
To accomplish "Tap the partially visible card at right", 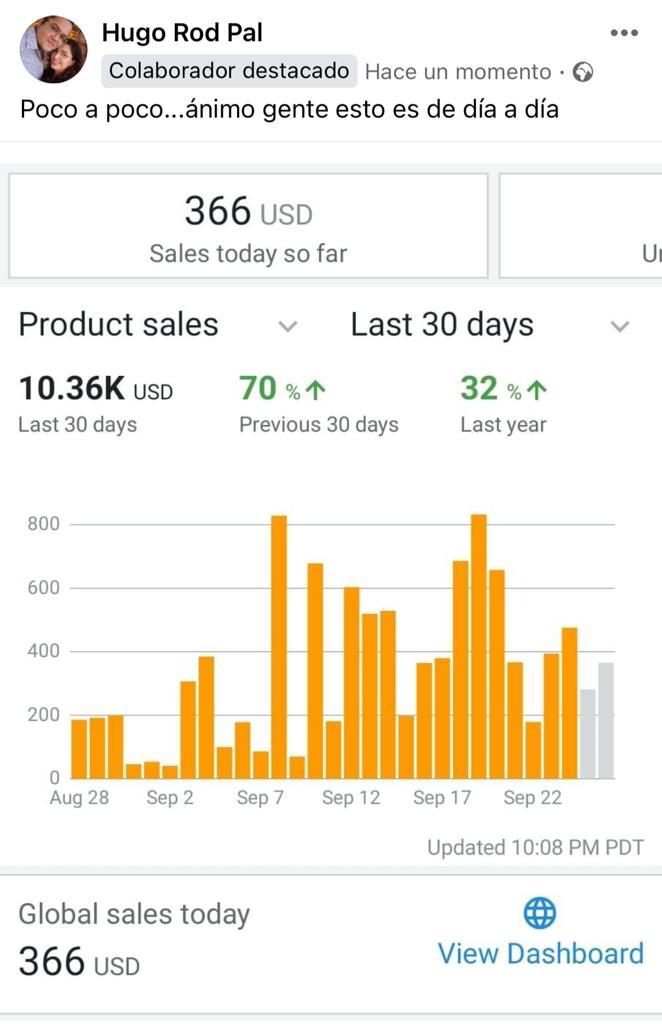I will pos(580,225).
